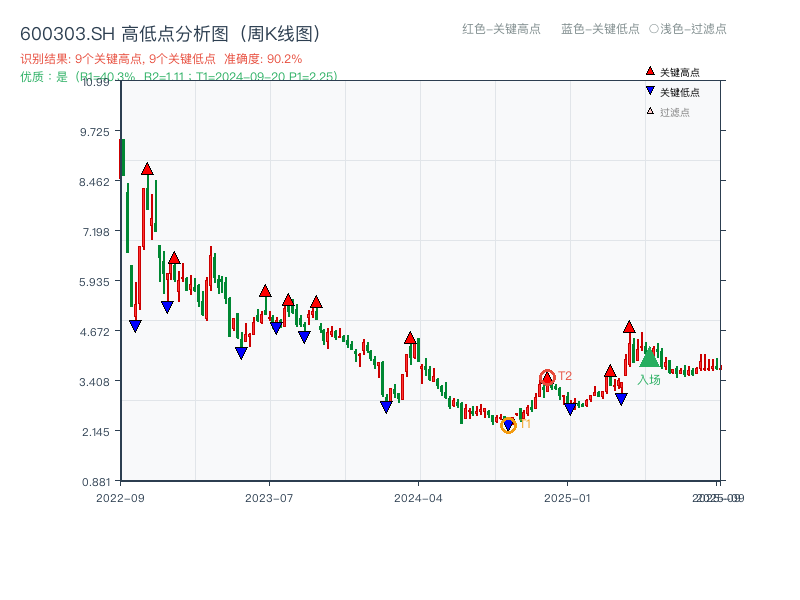Click the highest red key-high marker near 2022-09

(147, 169)
